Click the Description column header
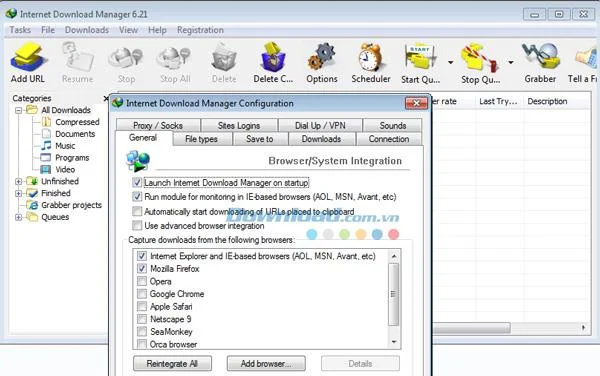 click(x=547, y=101)
